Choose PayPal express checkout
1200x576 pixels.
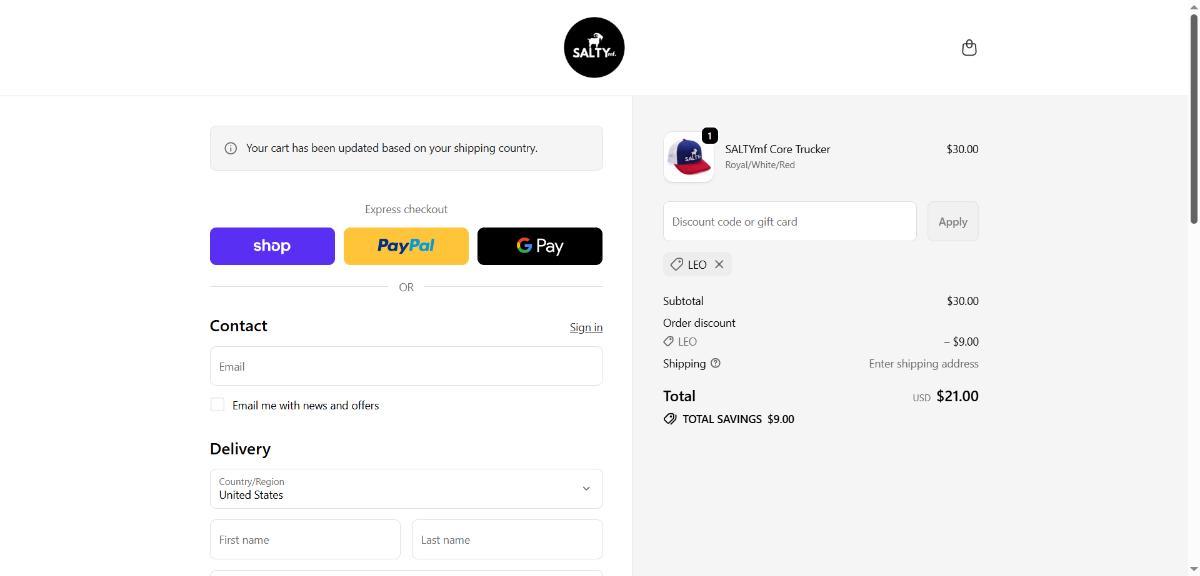406,246
